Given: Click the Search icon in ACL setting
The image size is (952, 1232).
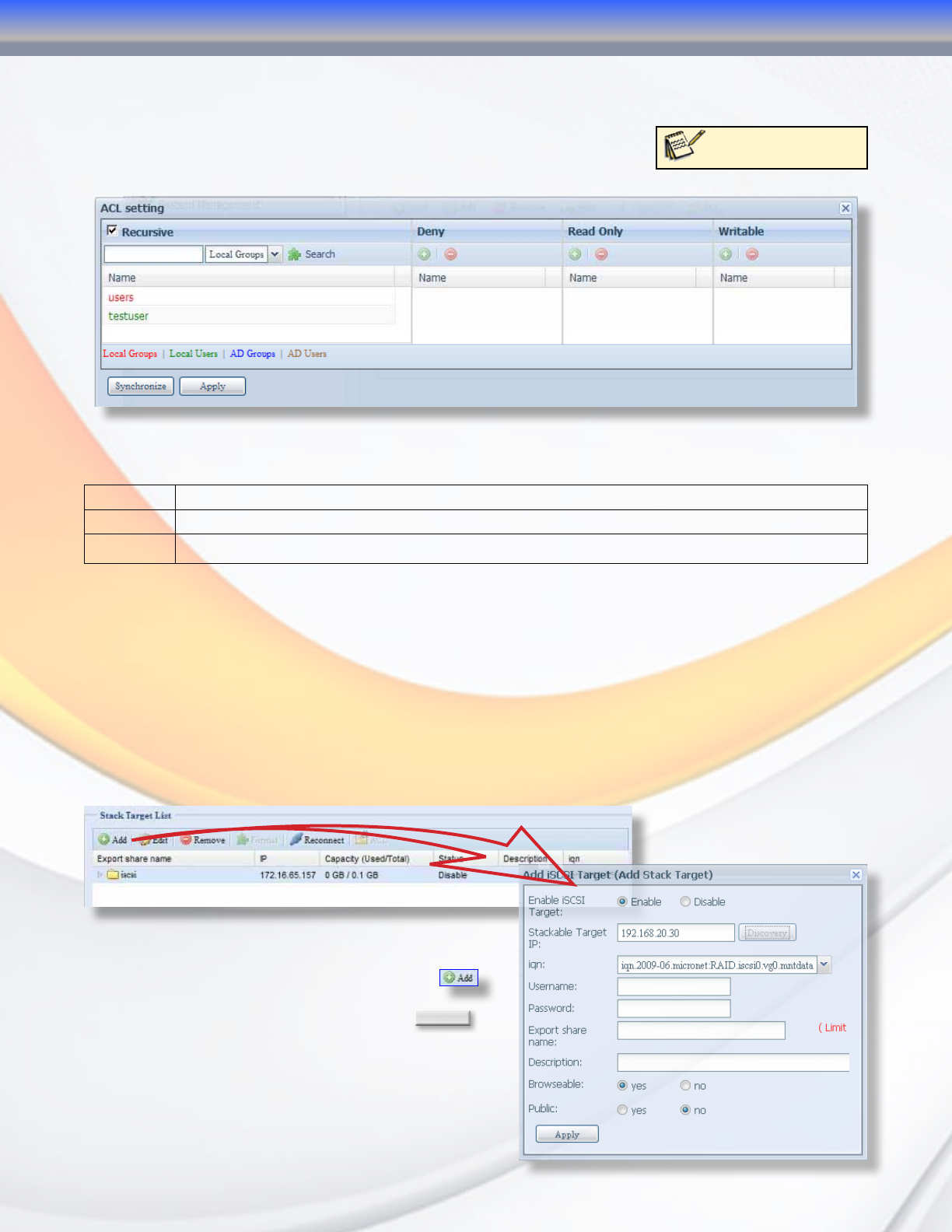Looking at the screenshot, I should pyautogui.click(x=295, y=254).
